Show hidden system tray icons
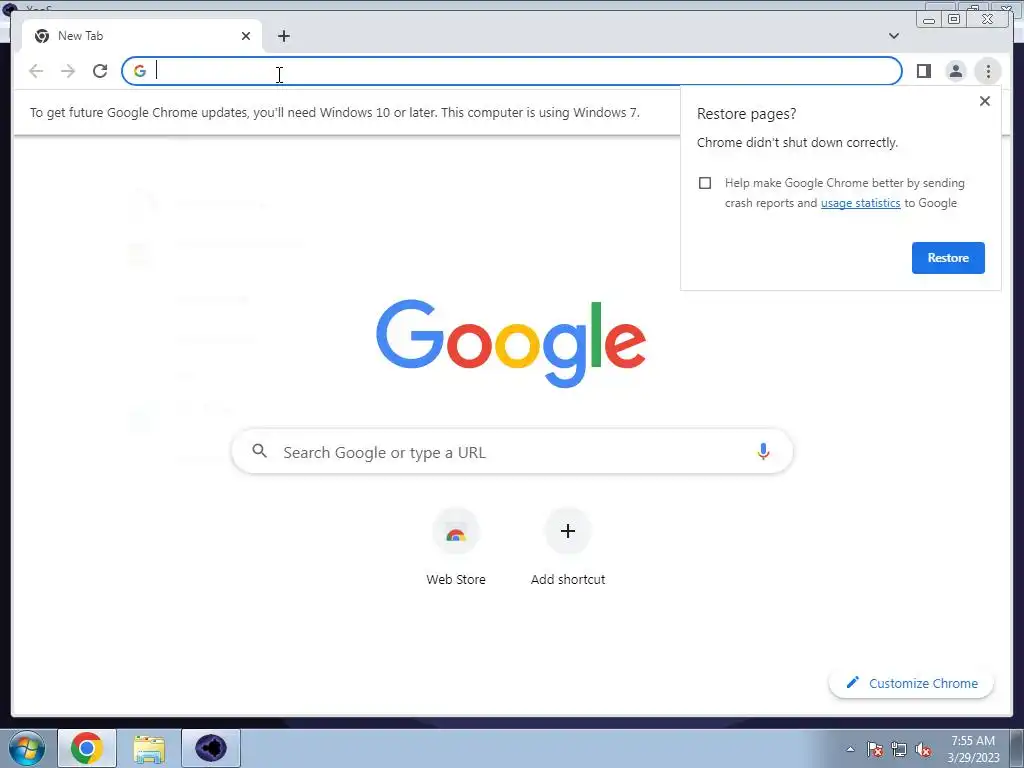The width and height of the screenshot is (1024, 768). point(850,749)
